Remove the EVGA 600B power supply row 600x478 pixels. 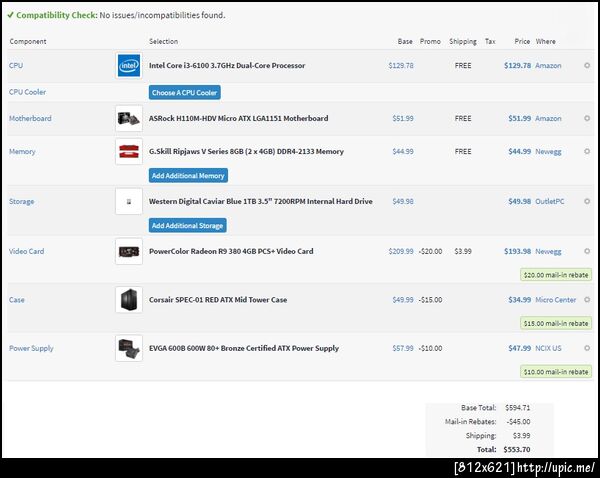587,348
